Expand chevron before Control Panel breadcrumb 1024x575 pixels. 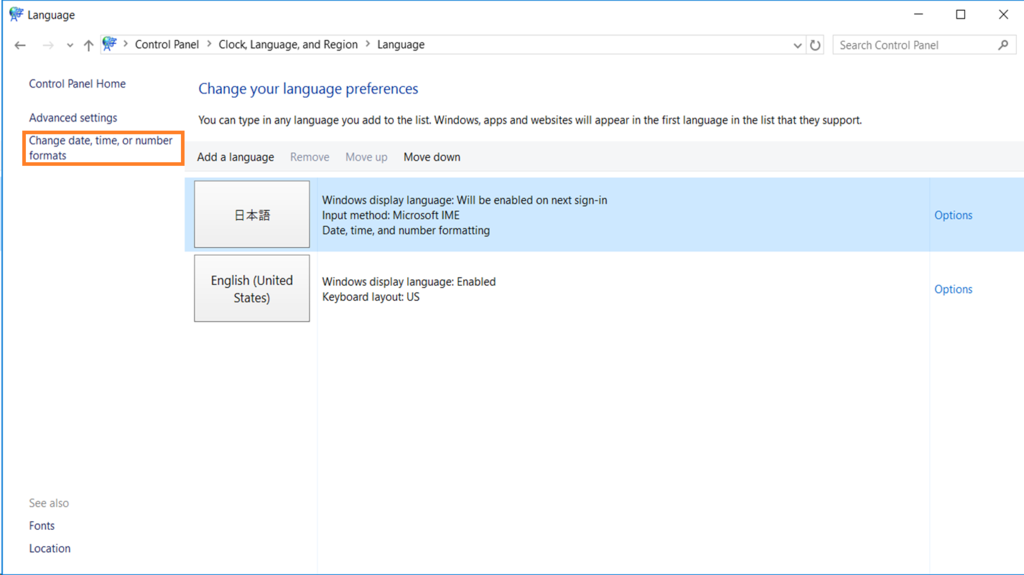(x=125, y=44)
